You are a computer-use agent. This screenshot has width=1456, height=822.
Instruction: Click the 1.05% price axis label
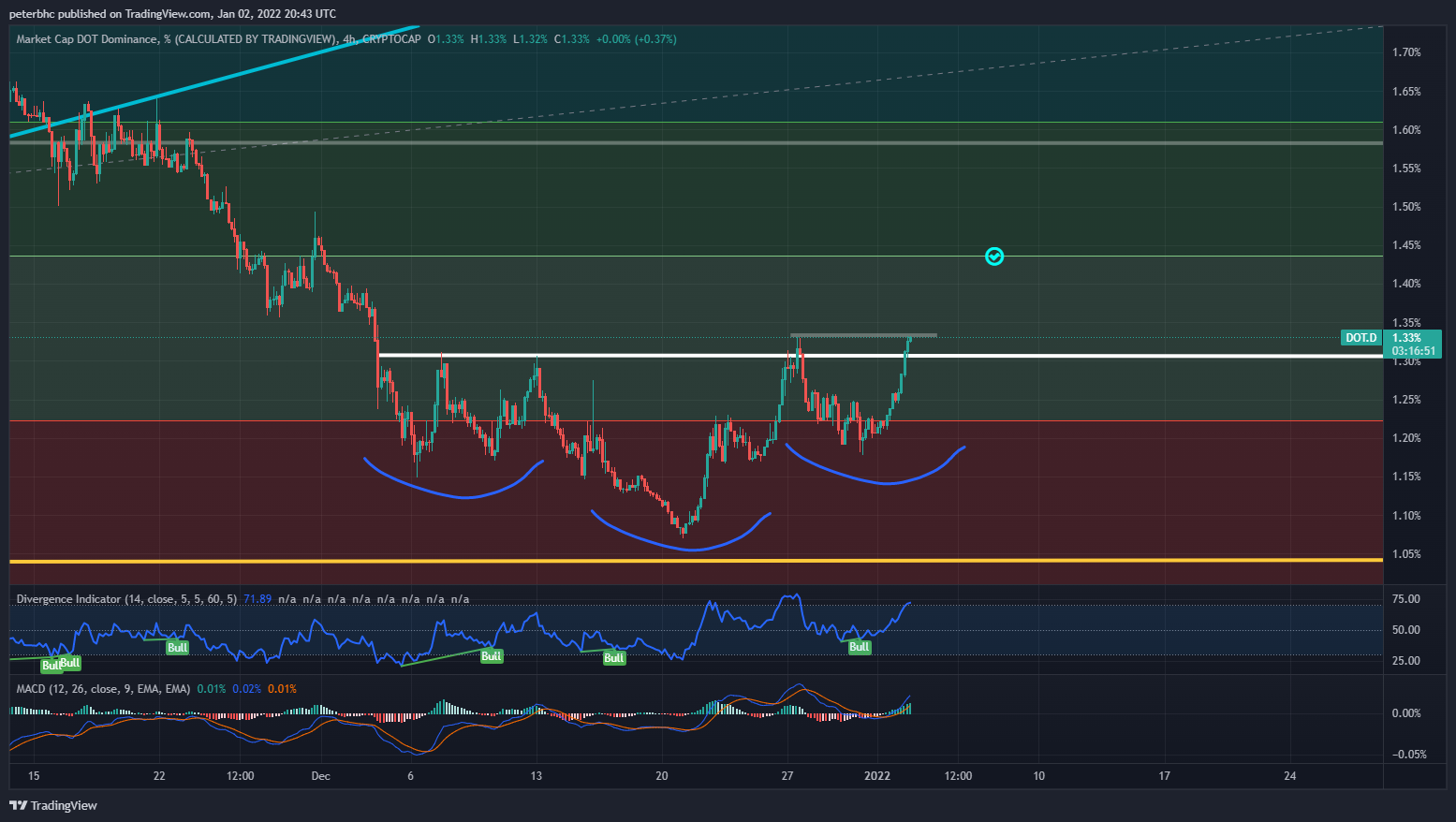click(x=1406, y=554)
